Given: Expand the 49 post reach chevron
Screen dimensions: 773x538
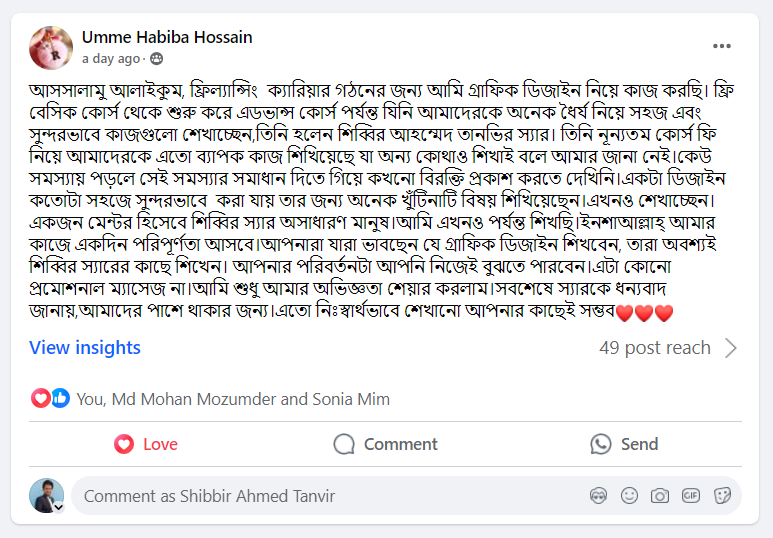Looking at the screenshot, I should click(731, 348).
